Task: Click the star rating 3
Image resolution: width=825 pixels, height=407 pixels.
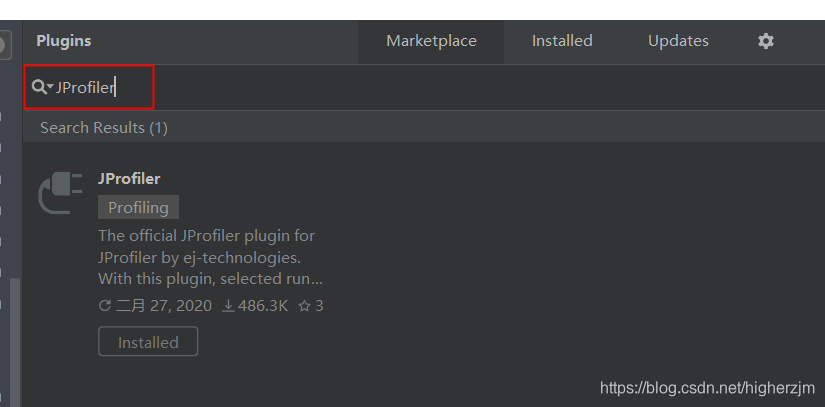Action: 310,306
